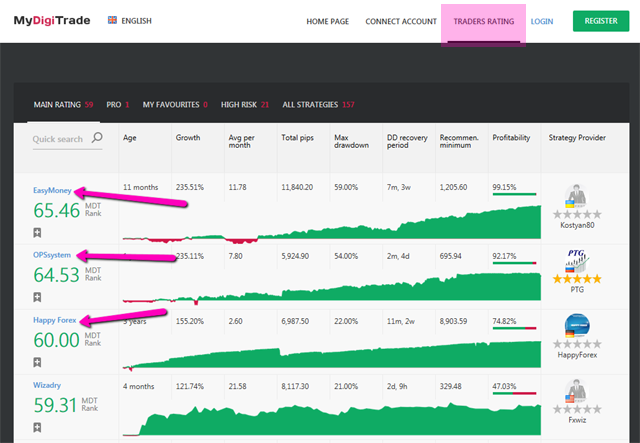Click EasyMoney's 65.46 MDT rank
The height and width of the screenshot is (443, 640).
[x=57, y=211]
